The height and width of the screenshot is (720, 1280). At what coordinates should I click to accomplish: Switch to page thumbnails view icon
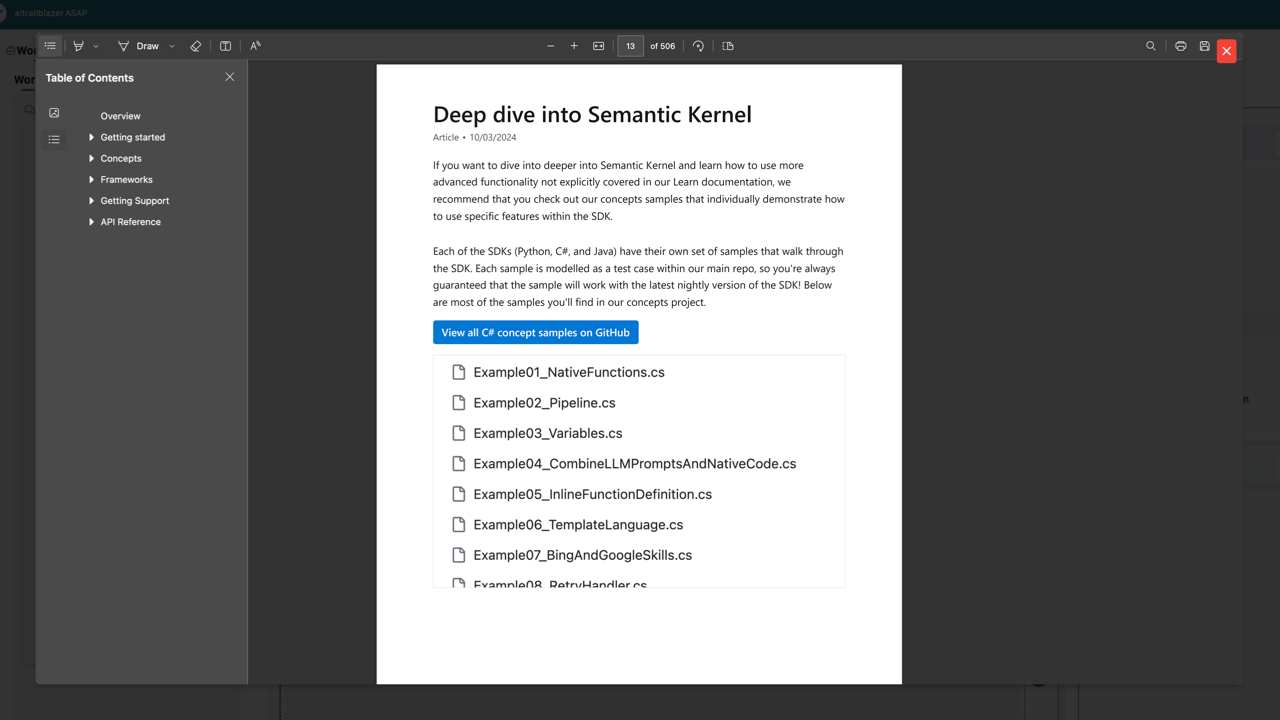coord(54,113)
